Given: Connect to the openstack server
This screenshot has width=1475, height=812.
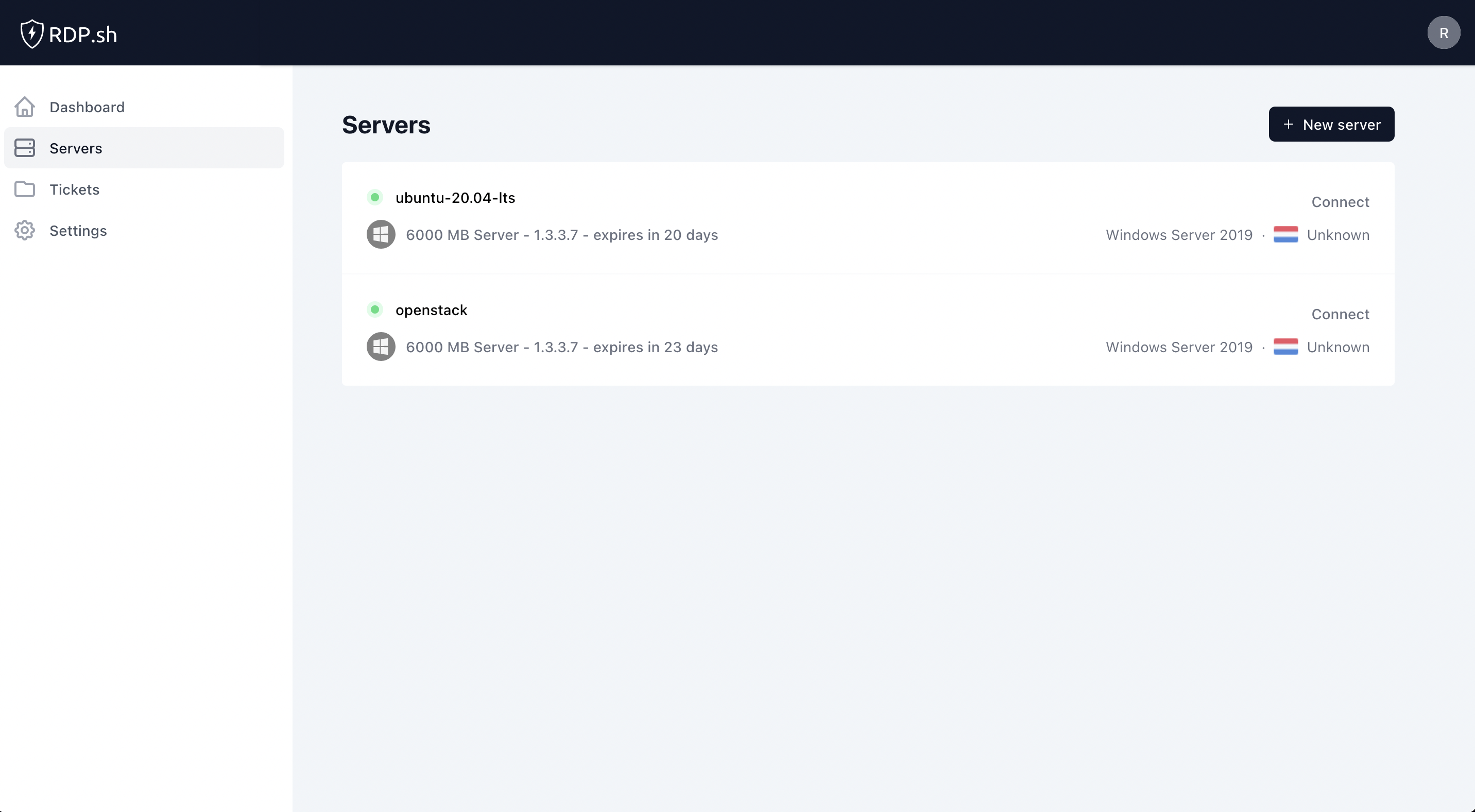Looking at the screenshot, I should click(1340, 315).
